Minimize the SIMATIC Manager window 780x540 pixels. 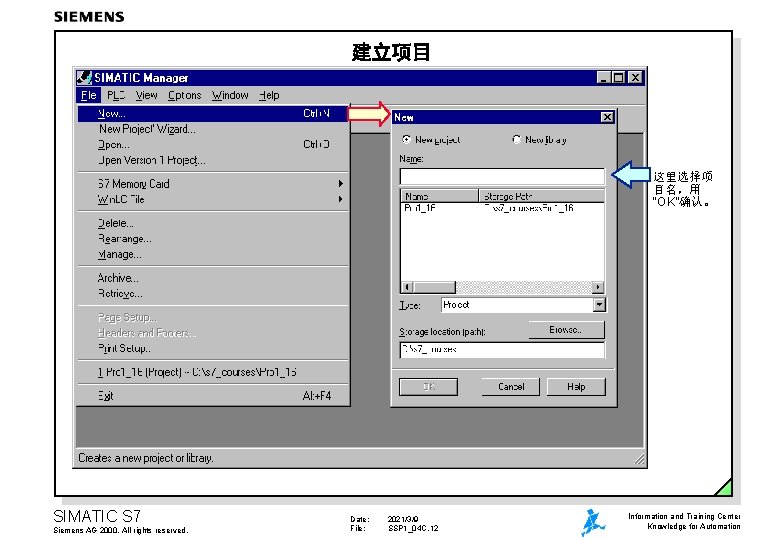603,78
